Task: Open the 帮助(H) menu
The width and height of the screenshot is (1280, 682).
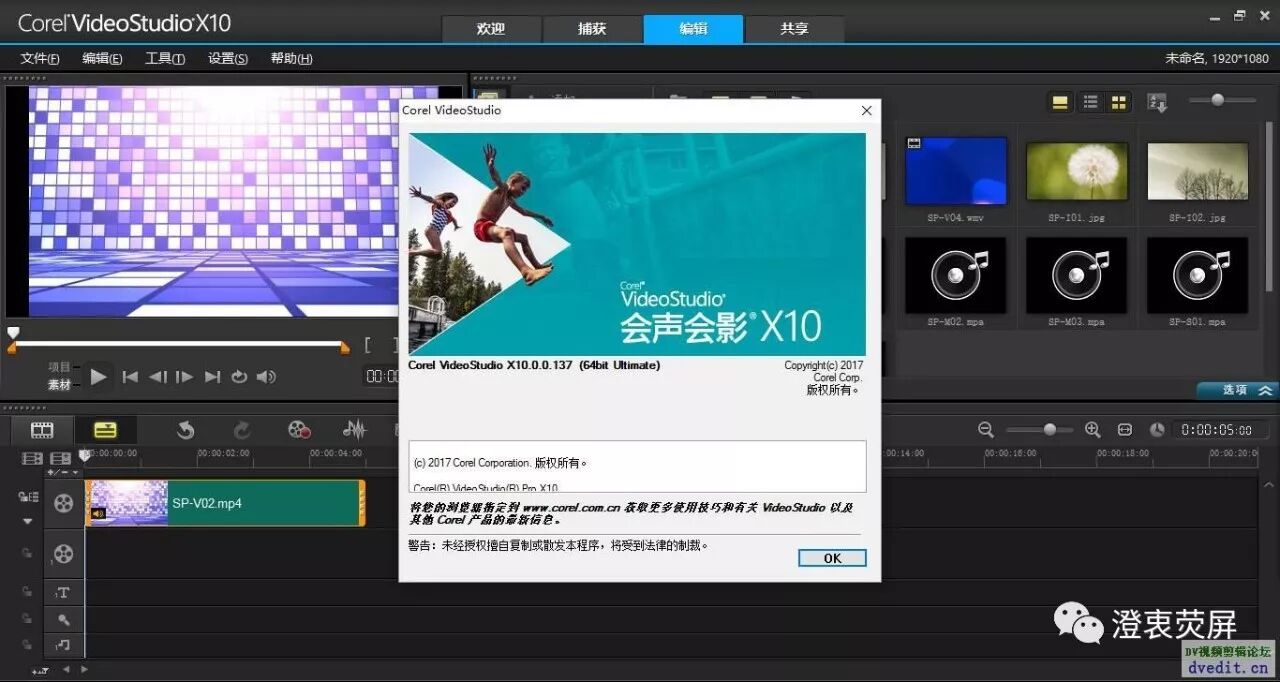Action: (291, 58)
